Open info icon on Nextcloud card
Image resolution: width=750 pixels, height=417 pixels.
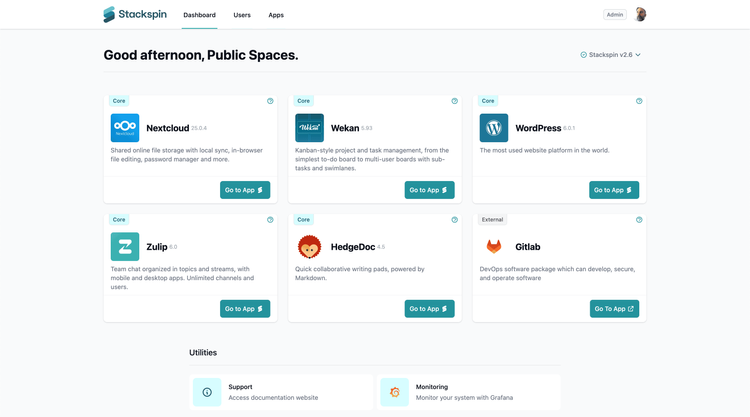270,101
